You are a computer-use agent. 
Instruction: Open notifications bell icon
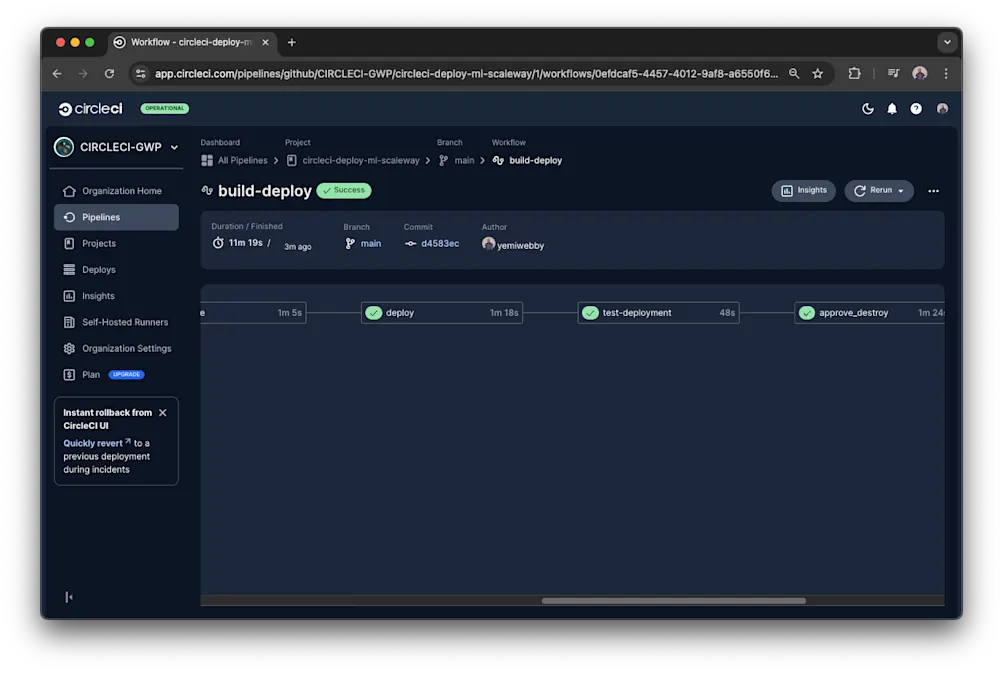tap(892, 109)
